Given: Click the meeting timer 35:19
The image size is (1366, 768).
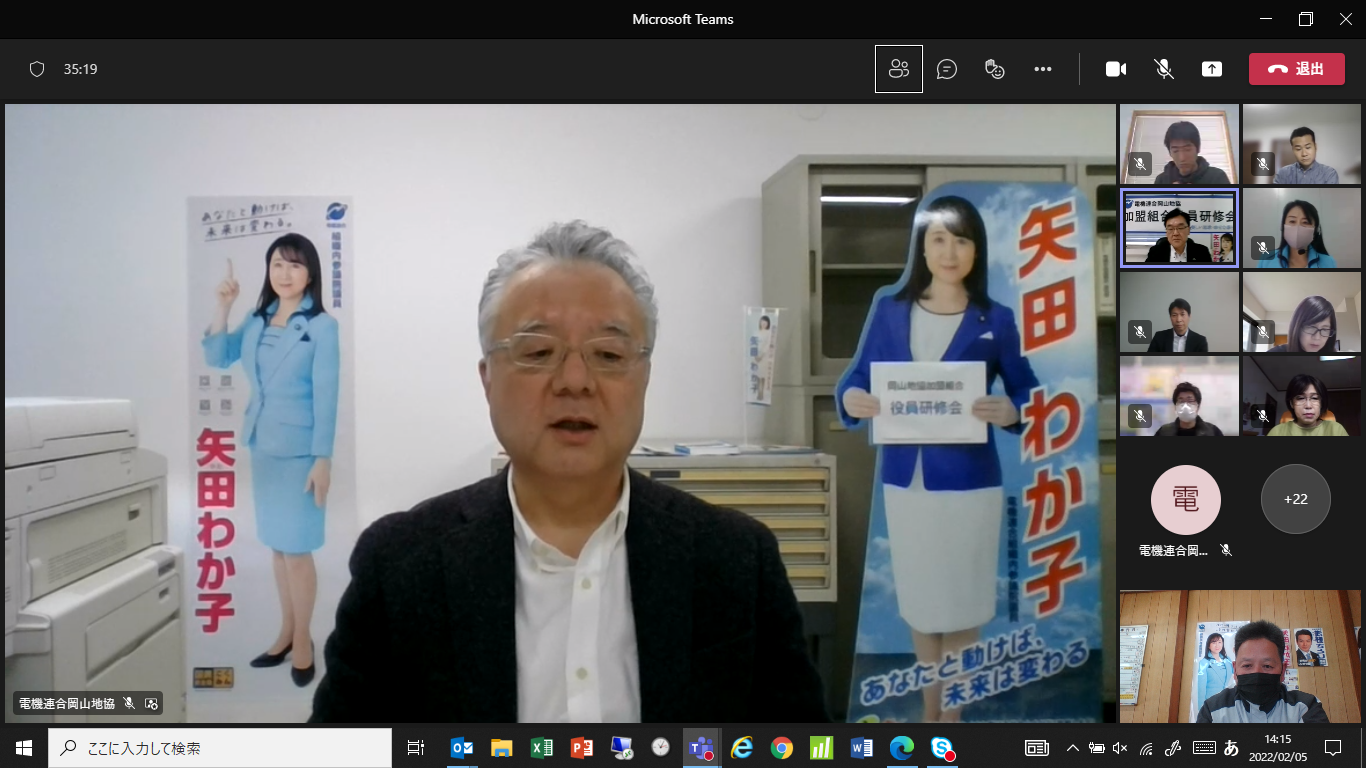Looking at the screenshot, I should tap(80, 69).
